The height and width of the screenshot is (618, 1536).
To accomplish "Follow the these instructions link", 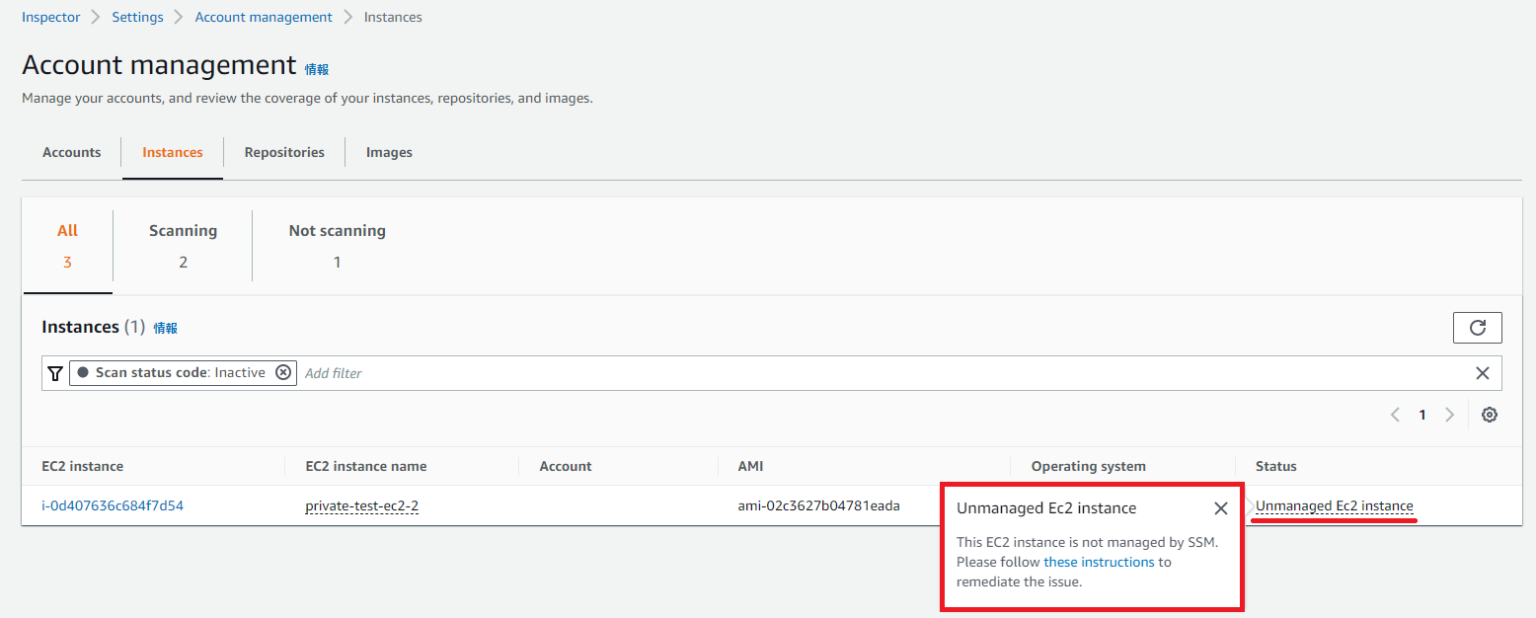I will (x=1099, y=562).
